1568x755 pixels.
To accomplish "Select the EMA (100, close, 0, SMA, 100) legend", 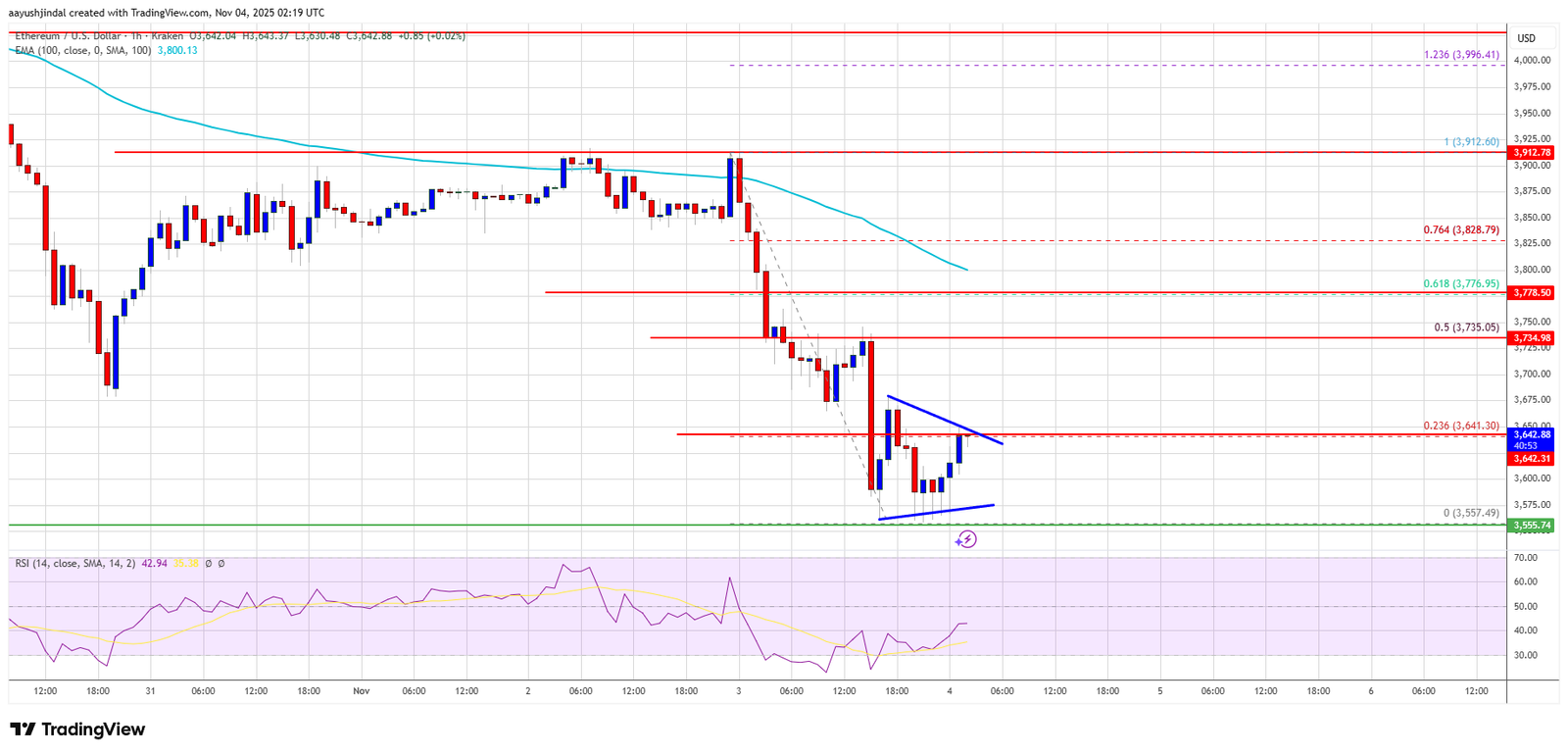I will (83, 50).
